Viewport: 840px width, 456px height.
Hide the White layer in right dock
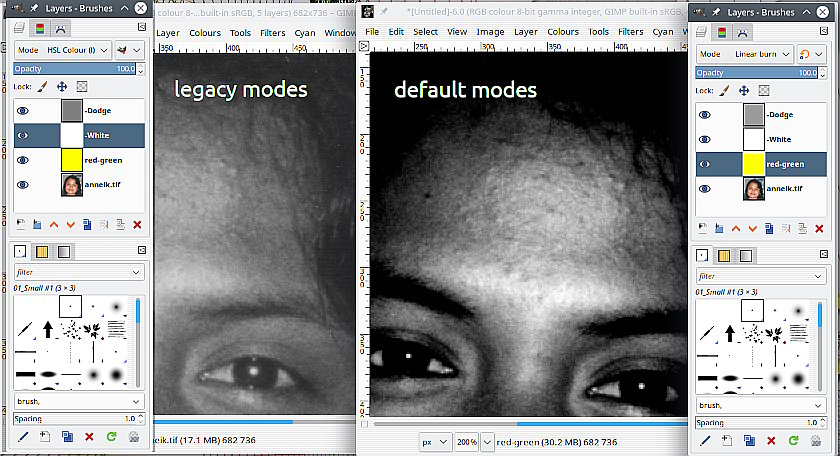pos(704,139)
